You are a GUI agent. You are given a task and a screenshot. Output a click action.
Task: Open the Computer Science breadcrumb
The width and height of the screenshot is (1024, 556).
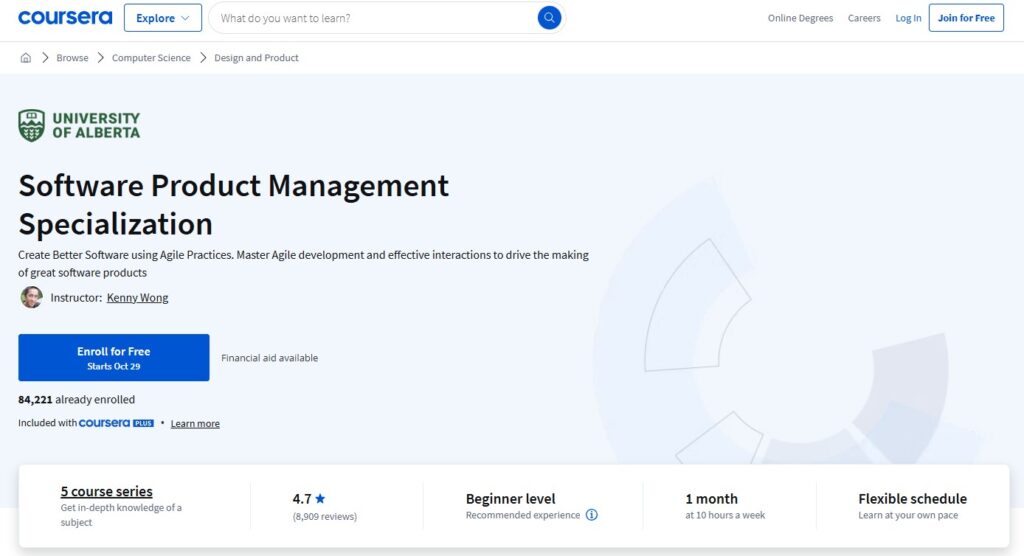pos(151,57)
